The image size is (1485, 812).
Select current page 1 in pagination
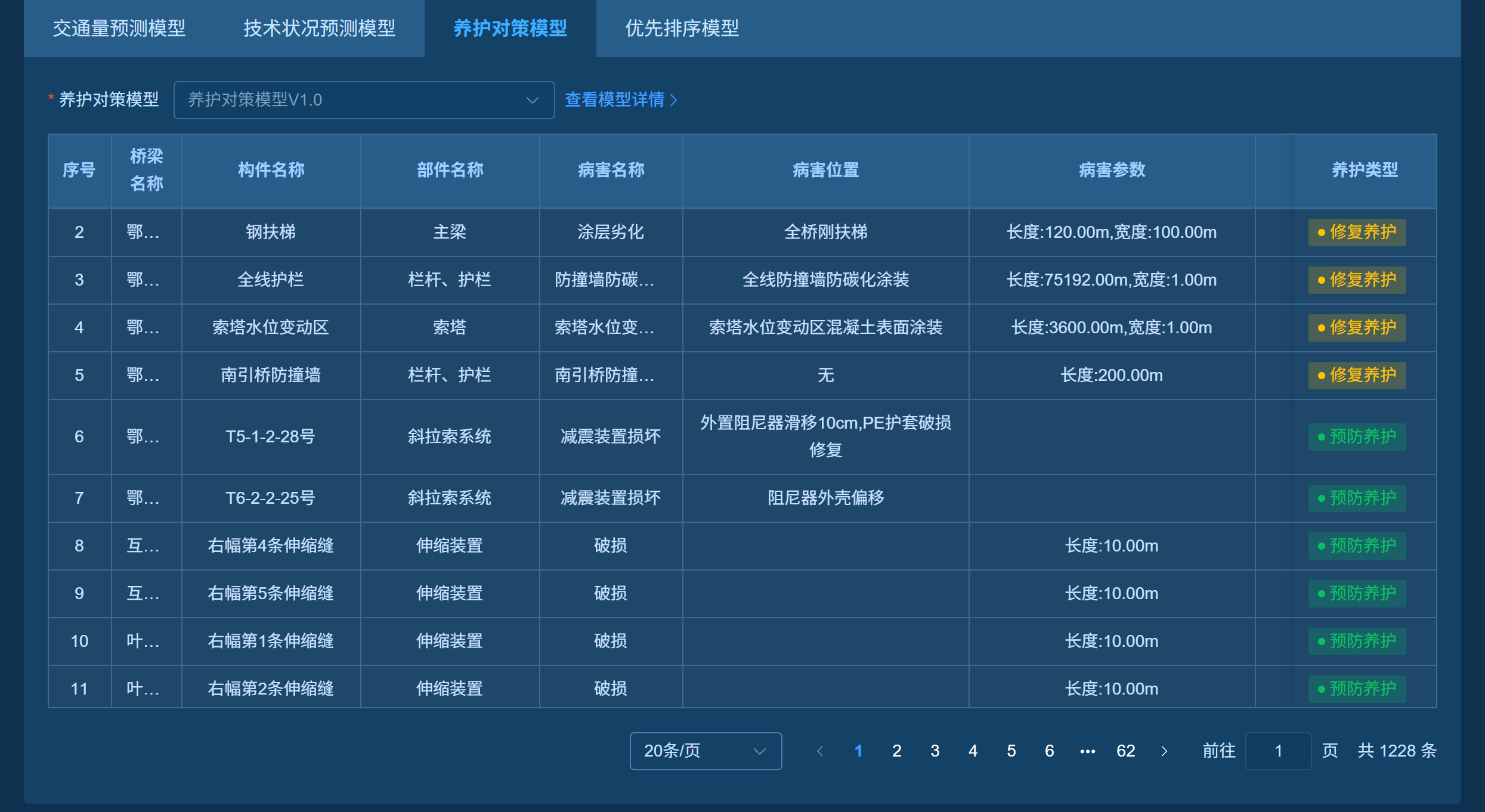click(859, 751)
